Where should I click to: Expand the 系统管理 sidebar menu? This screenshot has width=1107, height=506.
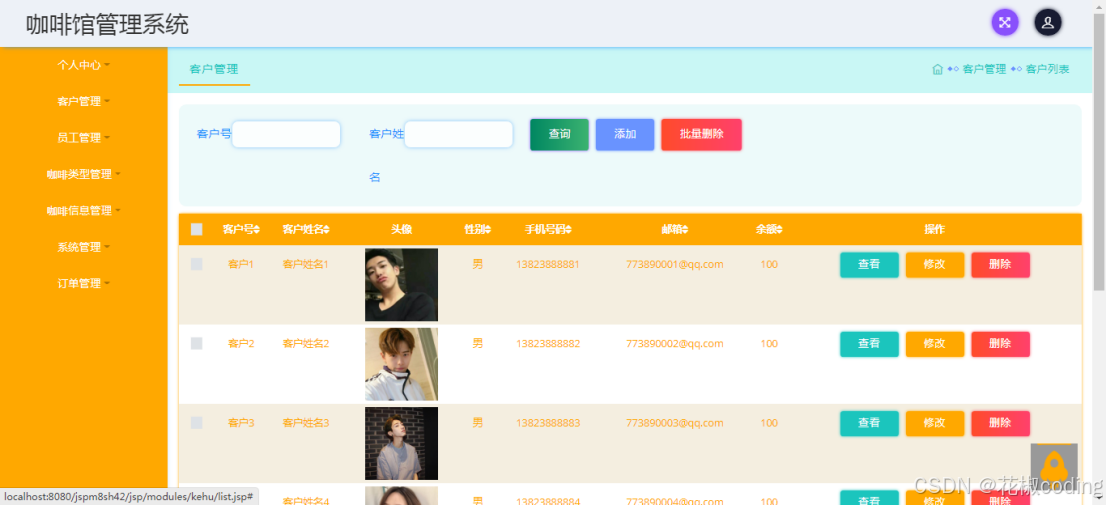point(83,248)
